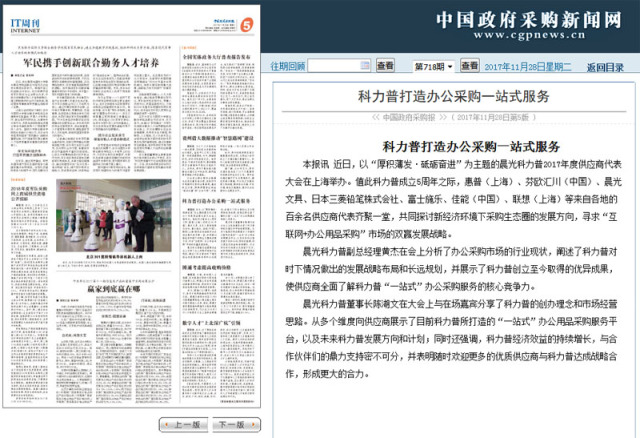Click the IT周刊 Internet masthead logo

click(25, 25)
